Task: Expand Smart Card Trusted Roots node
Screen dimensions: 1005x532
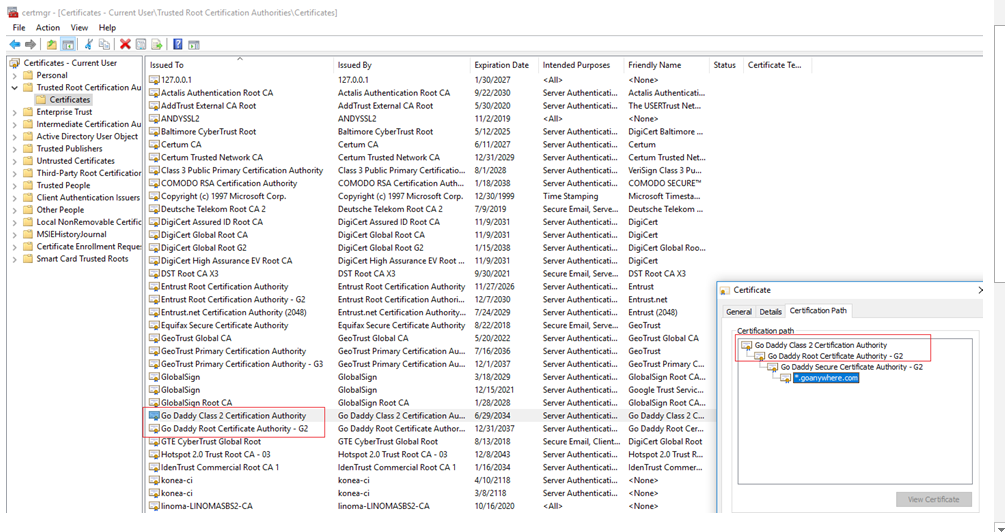Action: point(15,259)
